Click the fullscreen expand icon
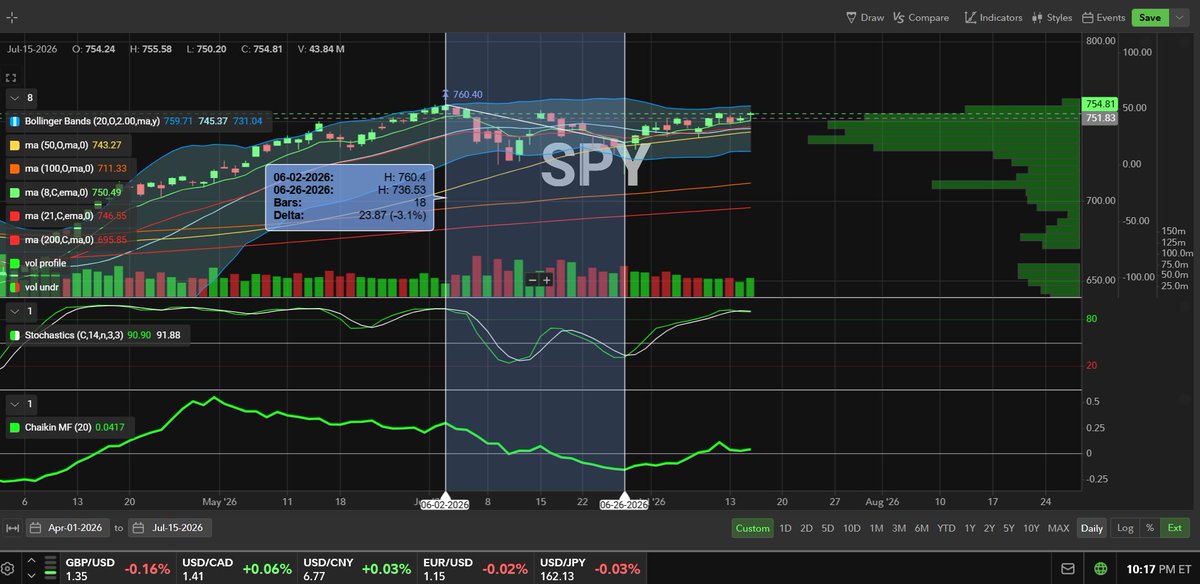 (12, 77)
